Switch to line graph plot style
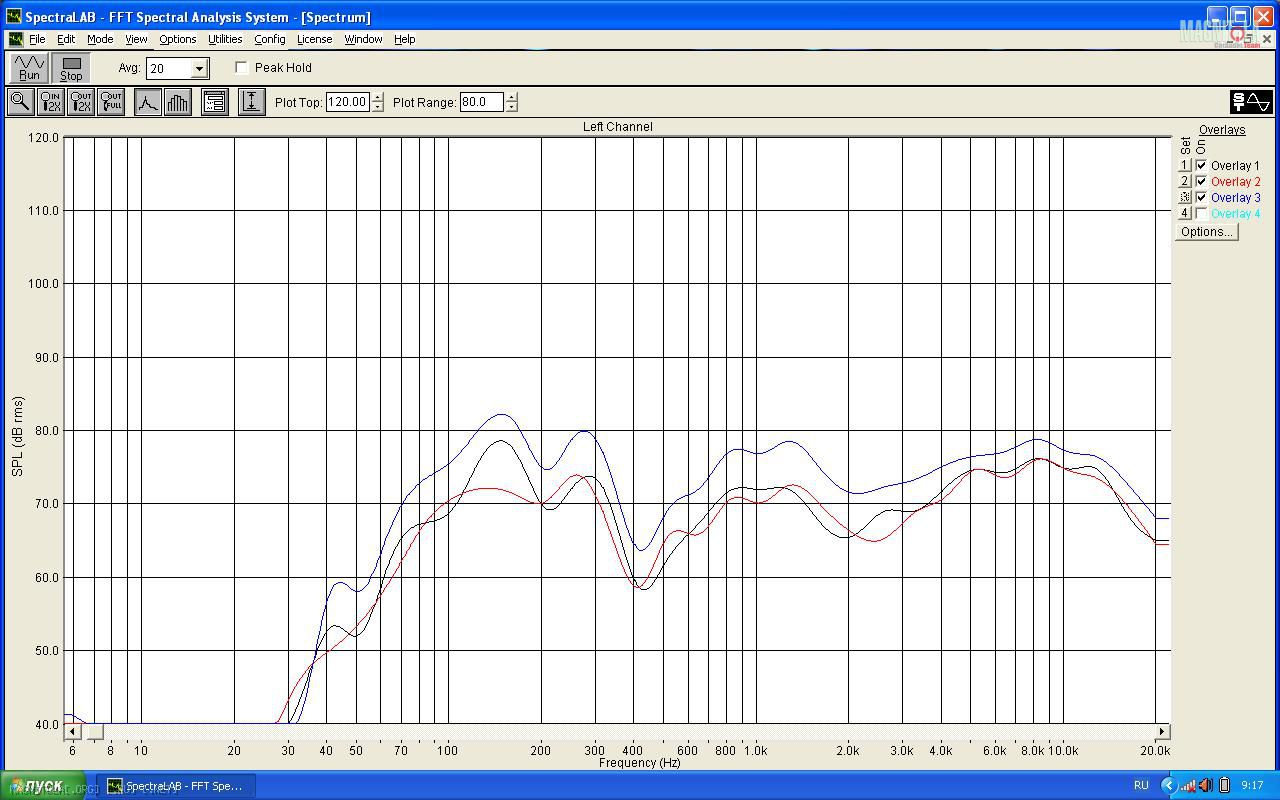The image size is (1280, 800). click(x=148, y=102)
